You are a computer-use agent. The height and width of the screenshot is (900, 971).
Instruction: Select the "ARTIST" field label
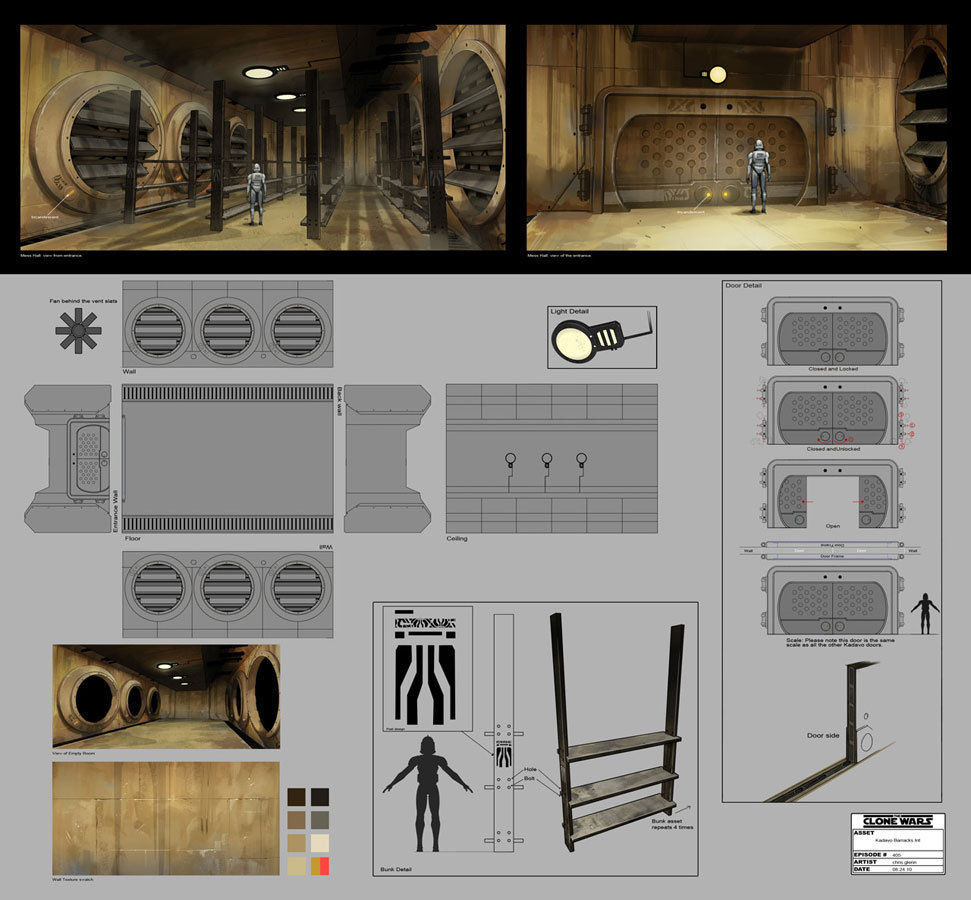point(865,862)
